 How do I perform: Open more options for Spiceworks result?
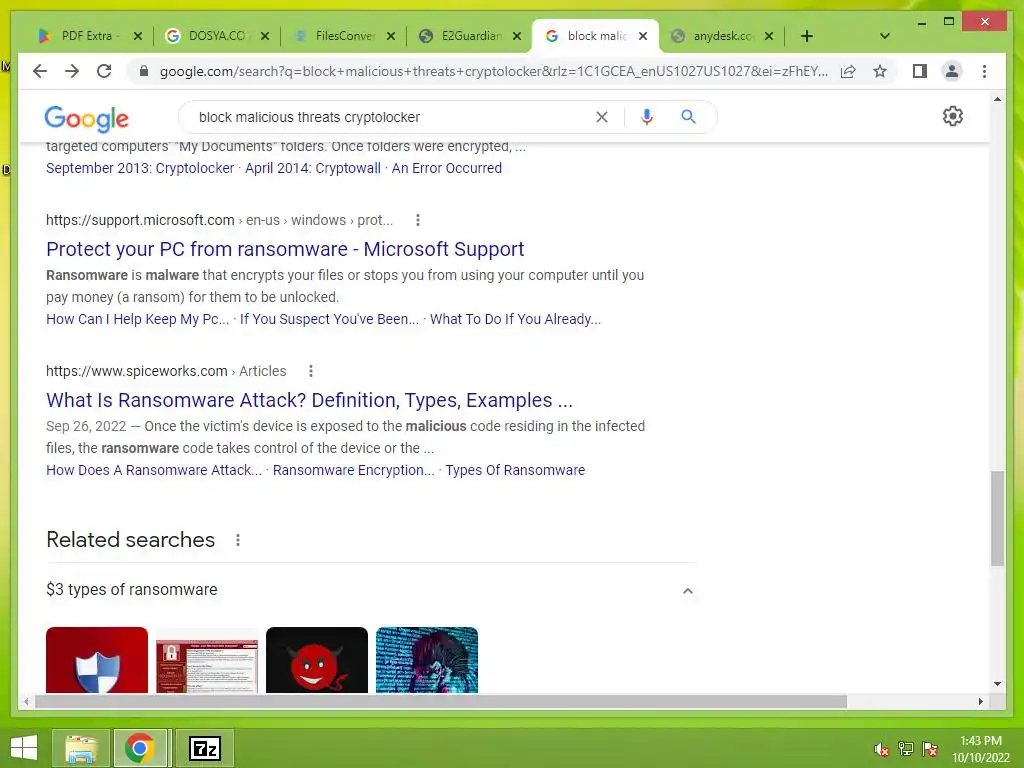[311, 371]
